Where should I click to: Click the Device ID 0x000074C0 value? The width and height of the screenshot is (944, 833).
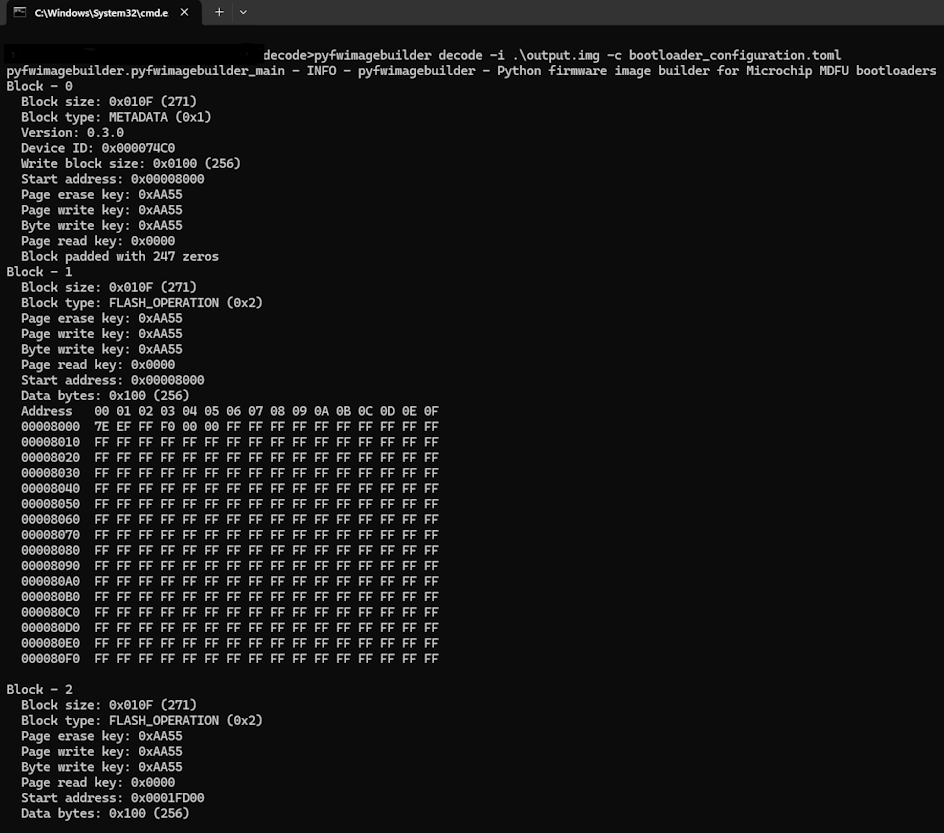coord(138,148)
